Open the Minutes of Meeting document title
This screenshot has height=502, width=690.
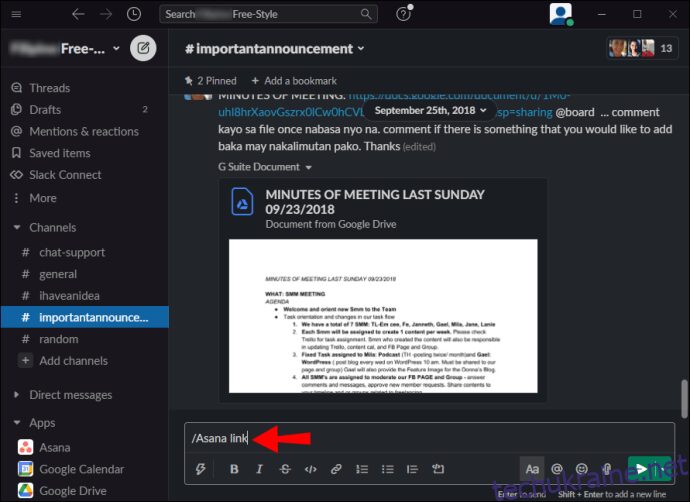pyautogui.click(x=375, y=202)
